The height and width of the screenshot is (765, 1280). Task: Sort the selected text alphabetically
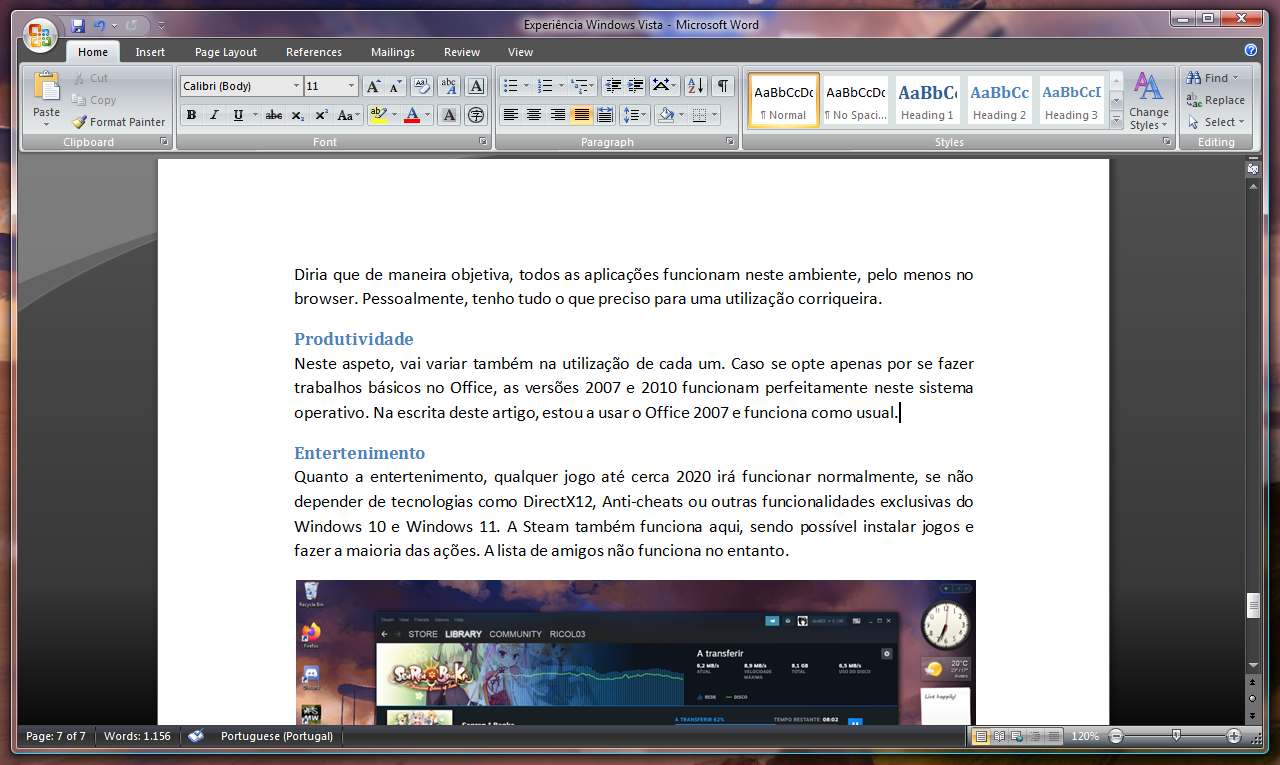tap(696, 86)
